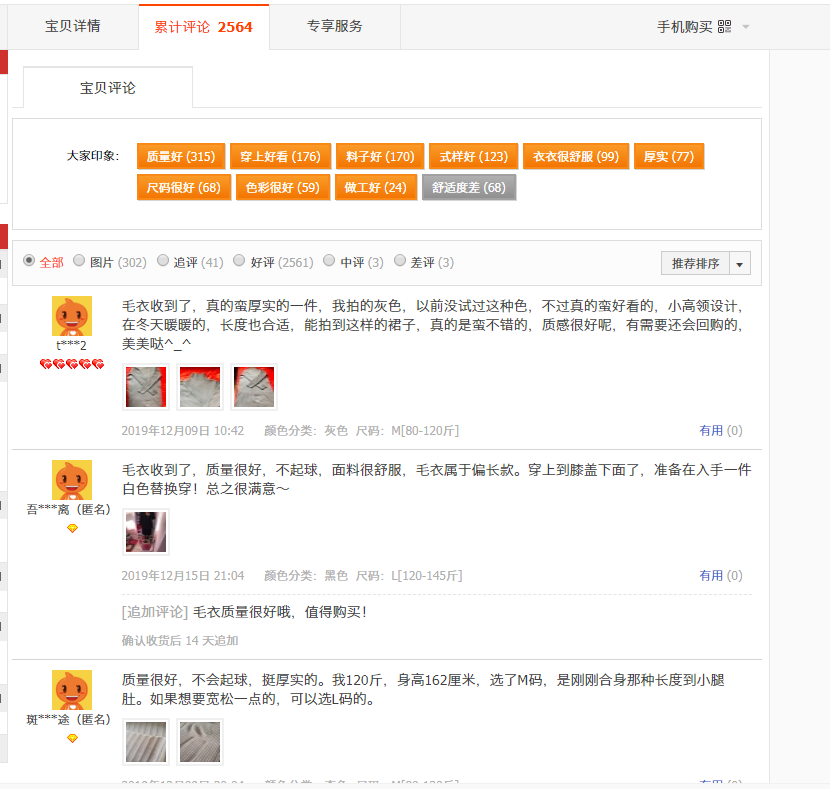The image size is (830, 789).
Task: Open the third photo in t***2's review
Action: click(254, 387)
